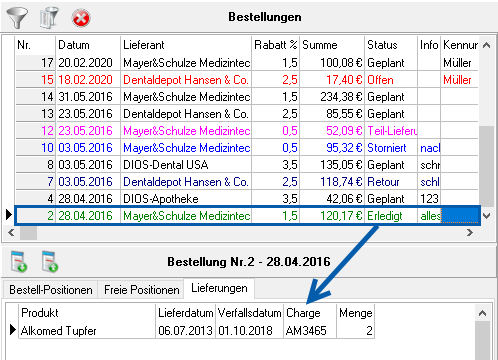Sort orders by the Nr. column header
The width and height of the screenshot is (498, 360).
35,45
